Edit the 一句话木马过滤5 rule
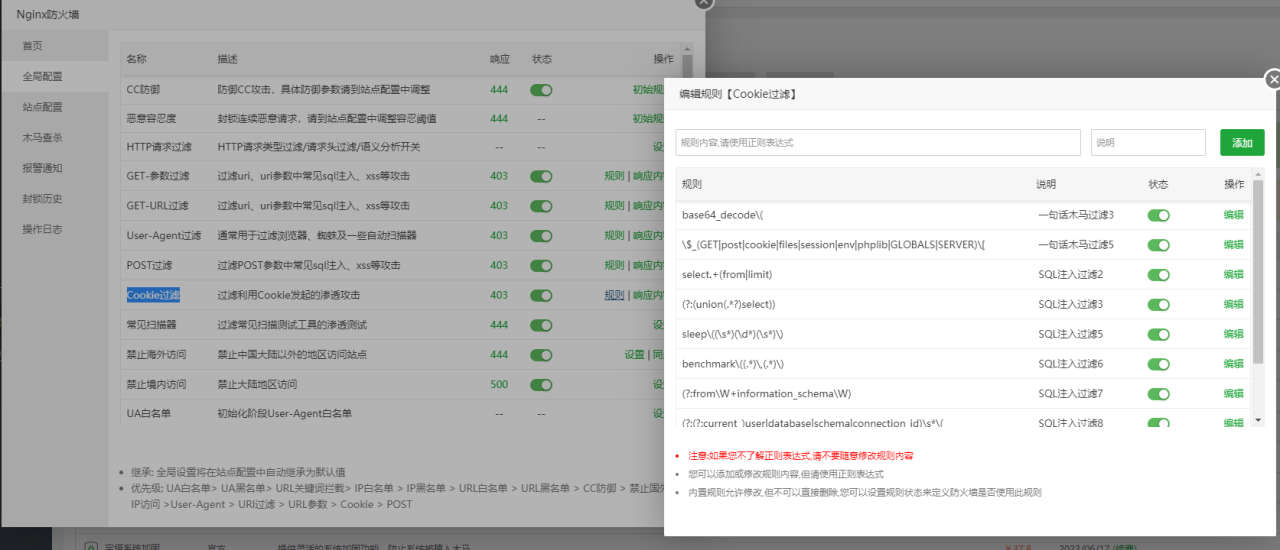 [x=1233, y=245]
